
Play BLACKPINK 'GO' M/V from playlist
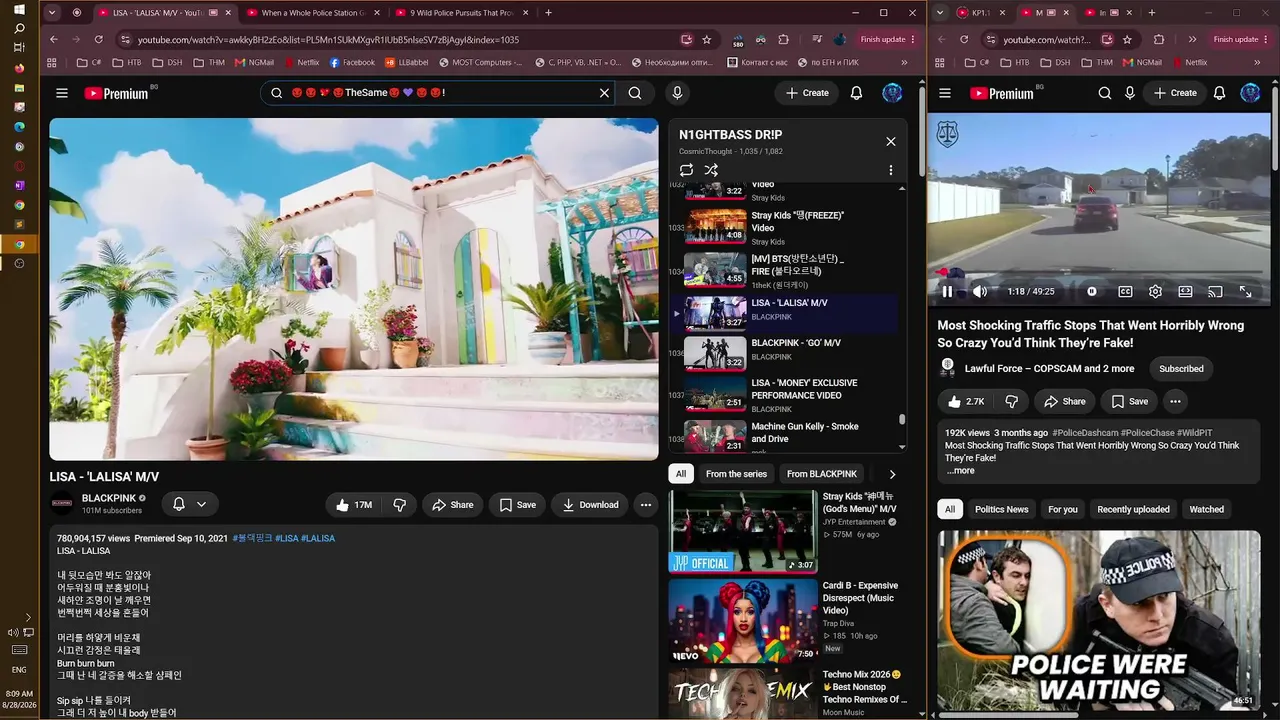coord(783,353)
